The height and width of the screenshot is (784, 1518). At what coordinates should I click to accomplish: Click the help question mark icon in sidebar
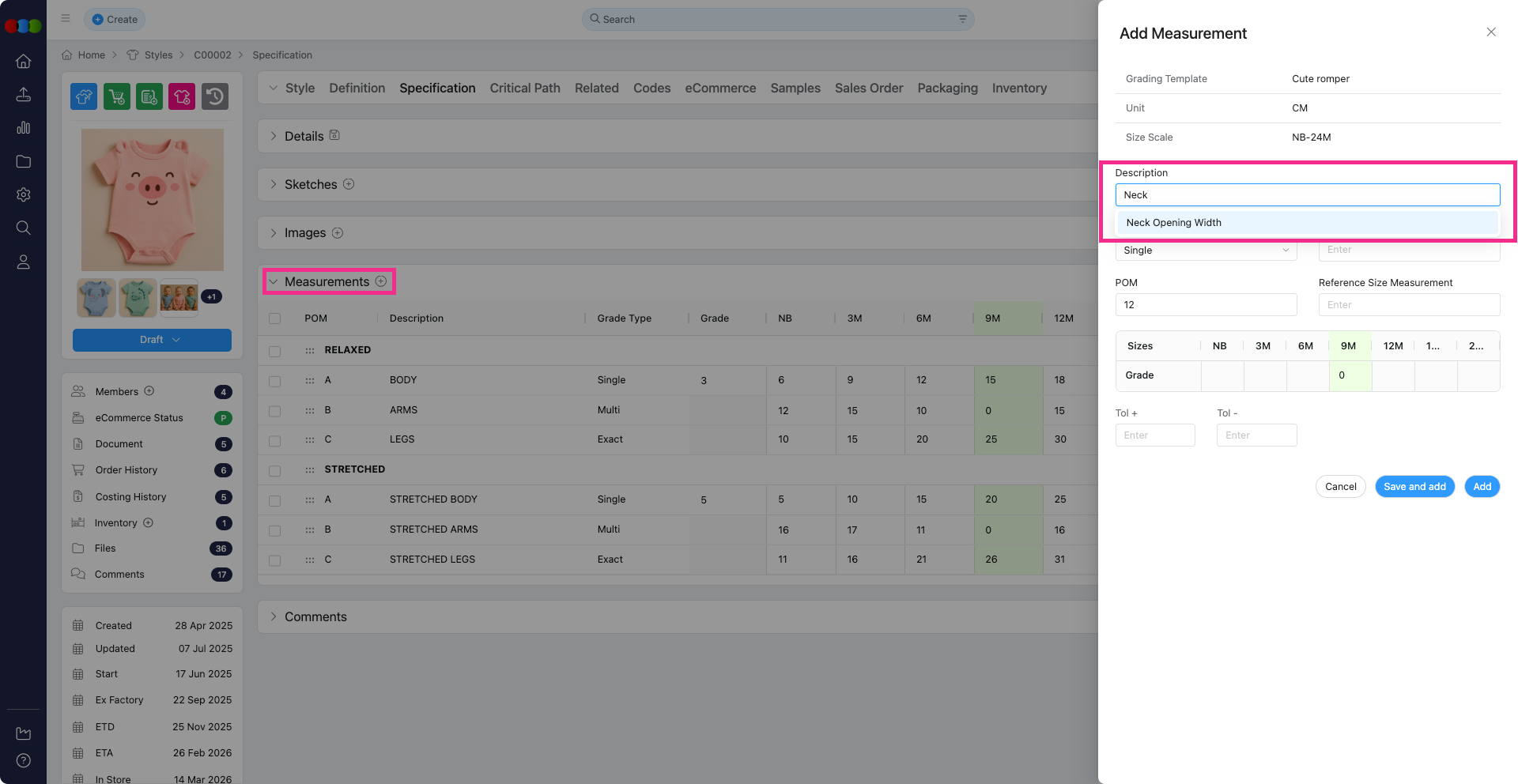pos(24,760)
